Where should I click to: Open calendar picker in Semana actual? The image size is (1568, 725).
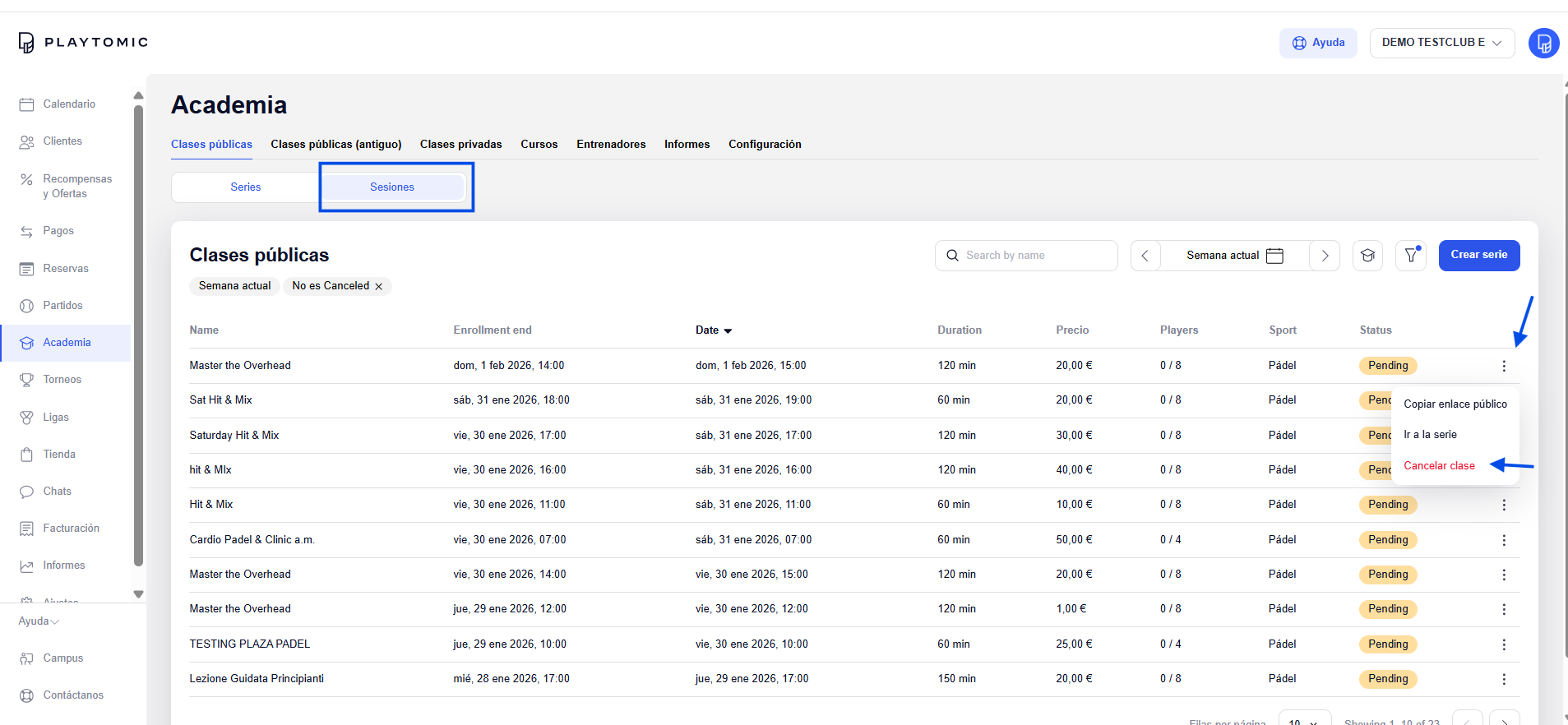(x=1274, y=256)
